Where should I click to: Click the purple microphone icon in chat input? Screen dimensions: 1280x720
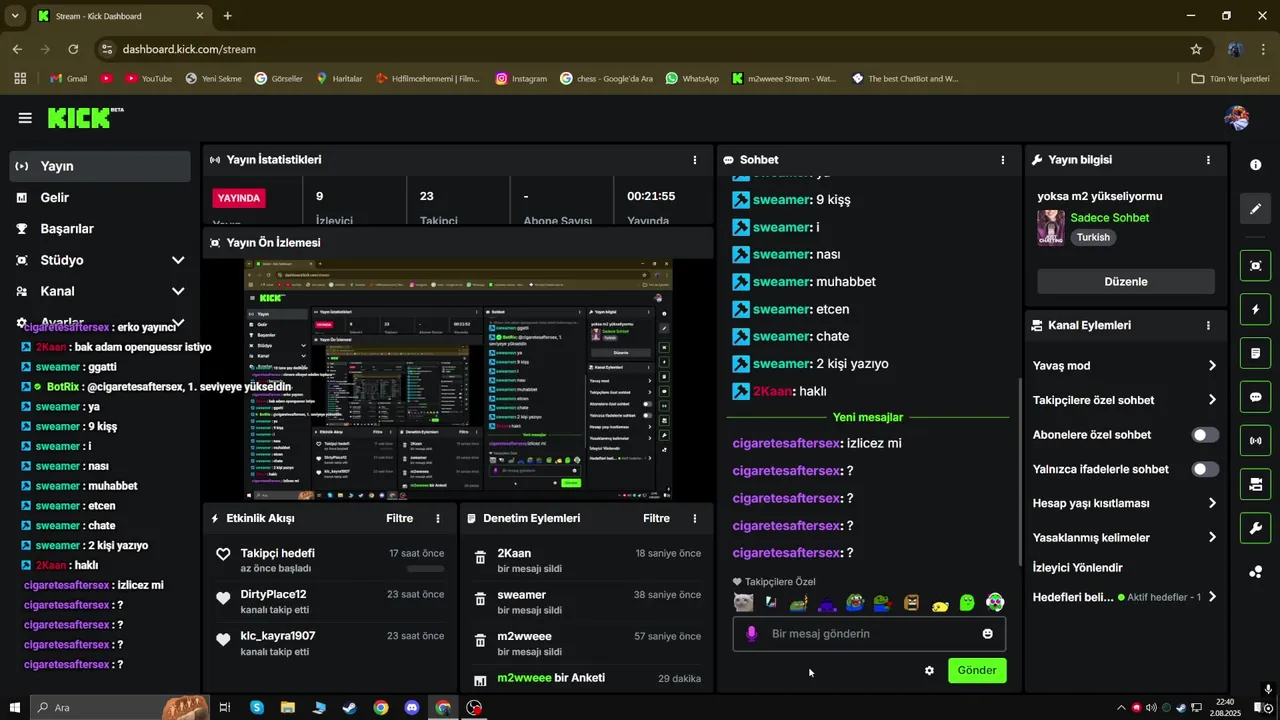pos(752,634)
